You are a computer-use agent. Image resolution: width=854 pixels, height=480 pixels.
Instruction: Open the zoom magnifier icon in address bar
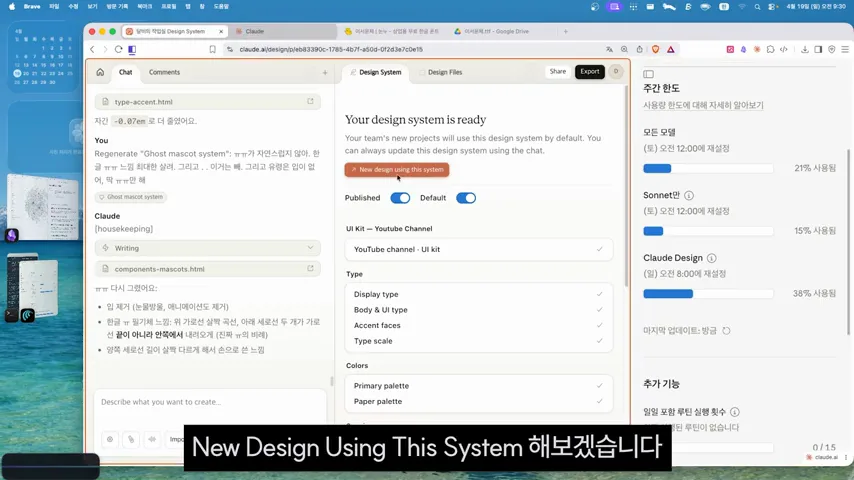click(624, 49)
